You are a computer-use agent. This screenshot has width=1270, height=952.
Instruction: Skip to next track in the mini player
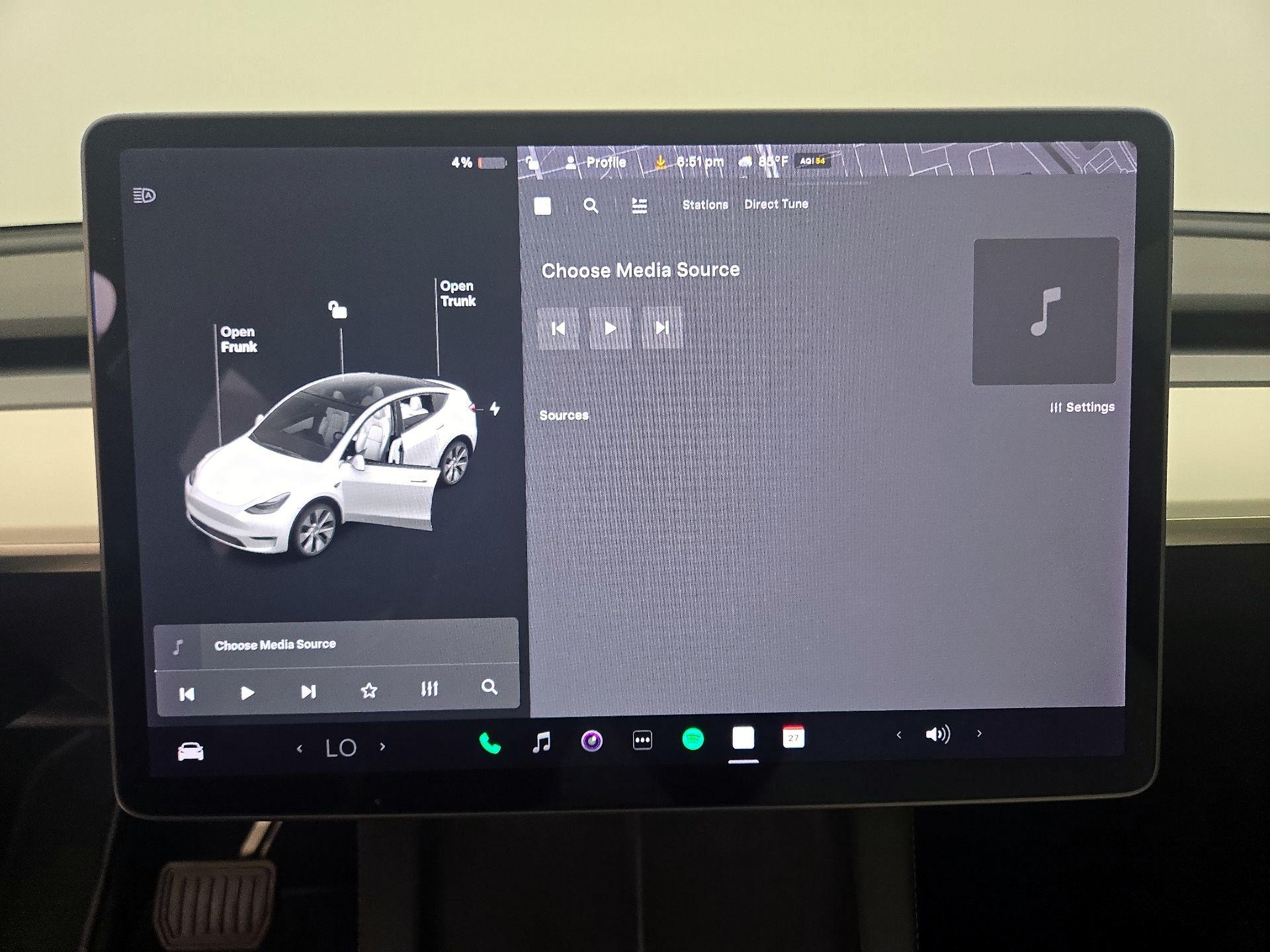pyautogui.click(x=308, y=692)
